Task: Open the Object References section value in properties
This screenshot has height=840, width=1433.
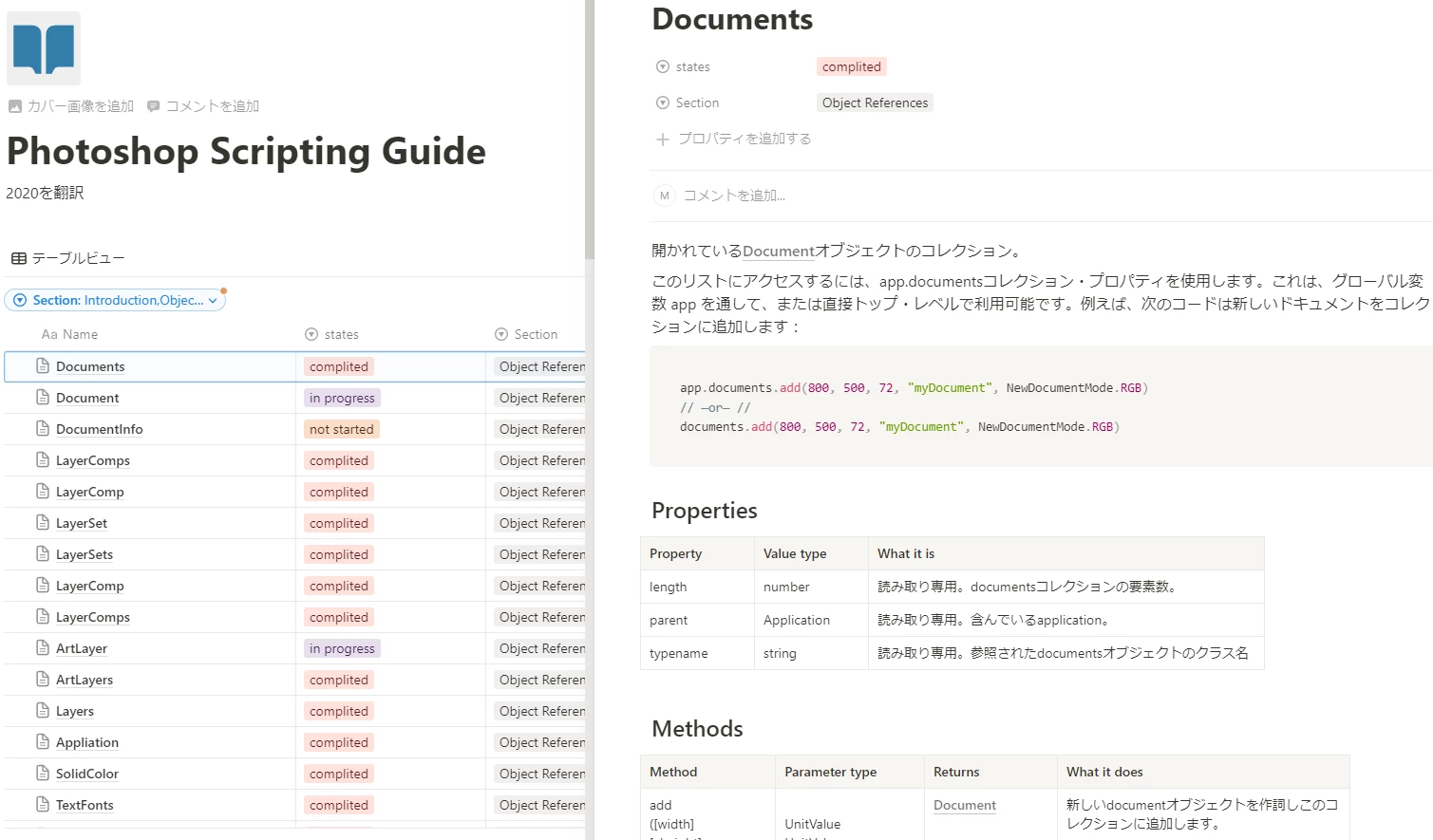Action: coord(876,103)
